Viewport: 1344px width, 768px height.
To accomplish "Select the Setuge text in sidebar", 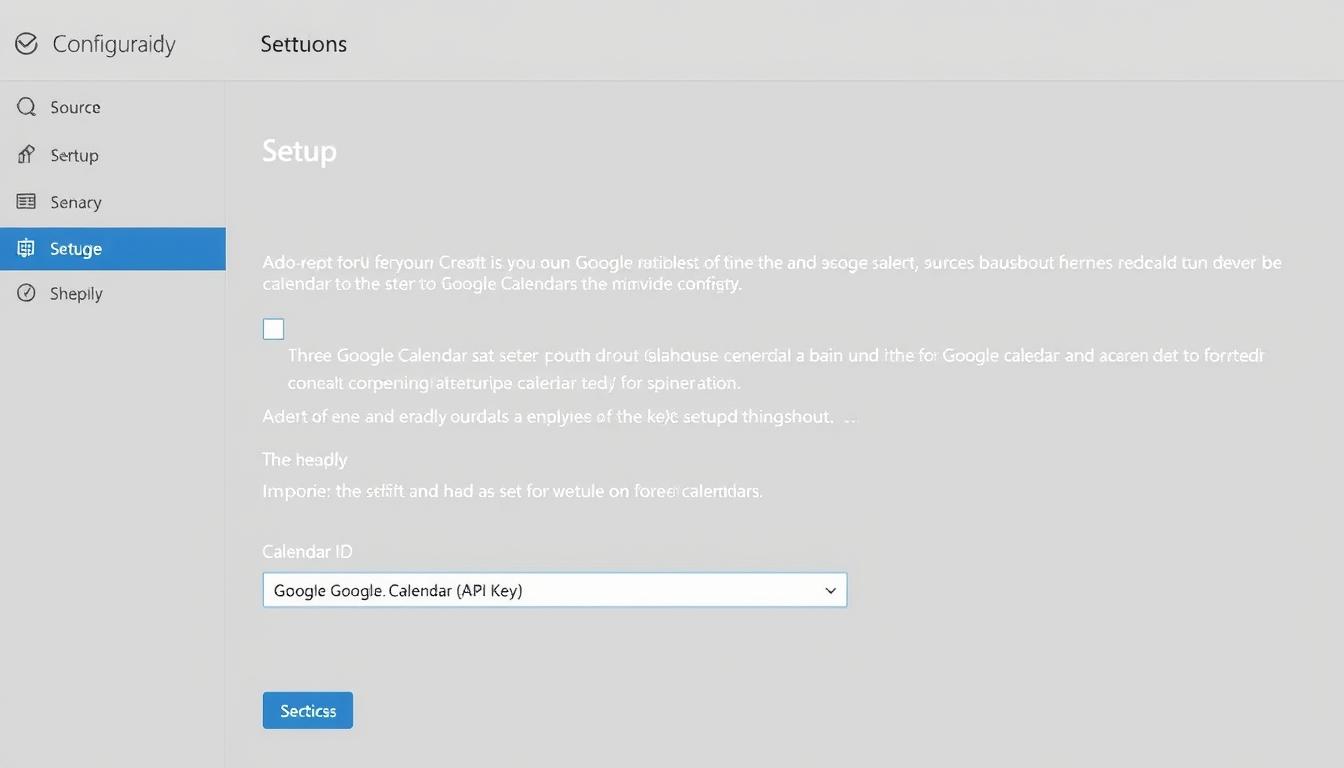I will (76, 249).
